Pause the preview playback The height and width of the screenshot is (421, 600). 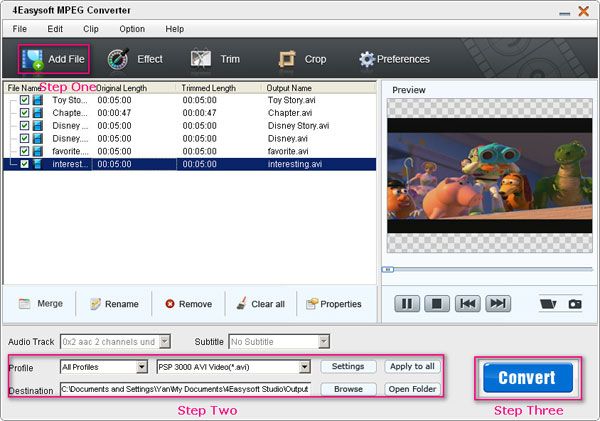(407, 304)
